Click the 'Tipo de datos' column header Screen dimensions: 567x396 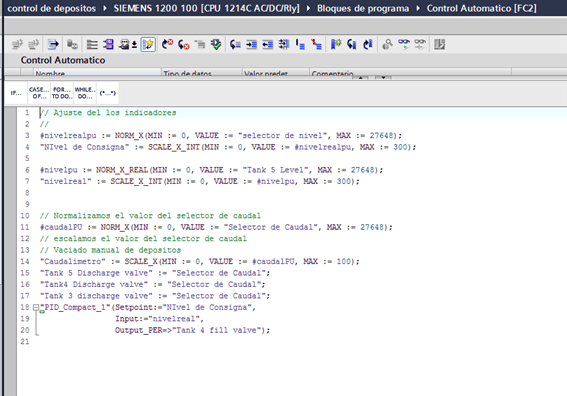[x=201, y=73]
